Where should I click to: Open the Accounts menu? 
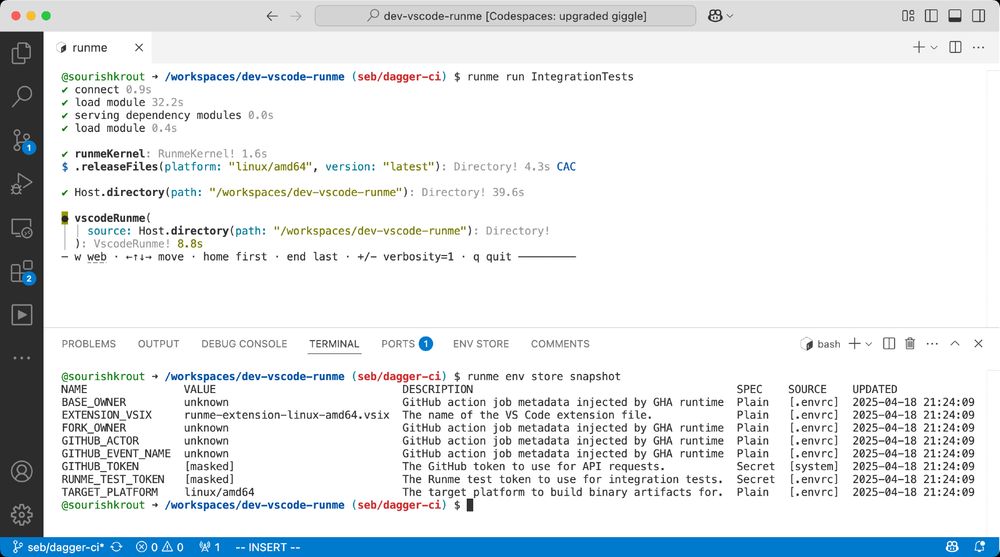[x=22, y=472]
